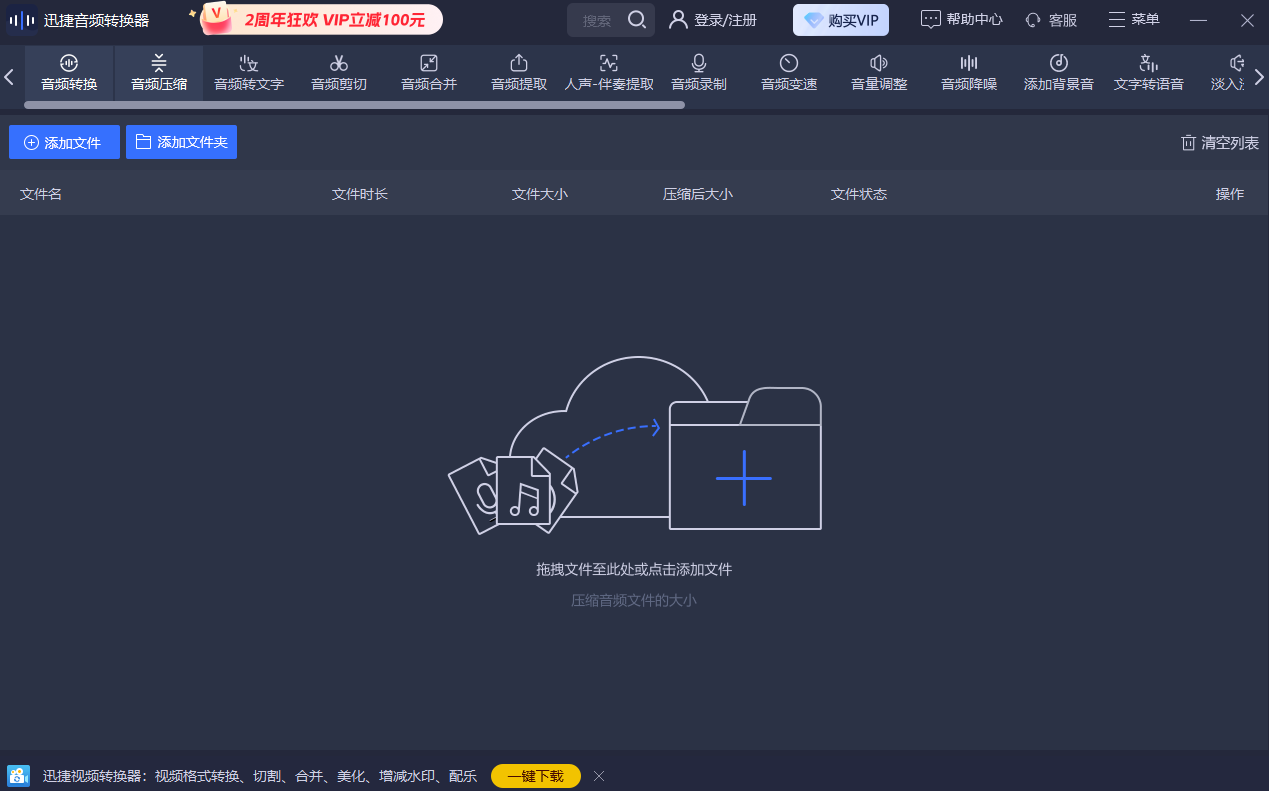Click 一键下载 in the bottom promo bar

(536, 775)
